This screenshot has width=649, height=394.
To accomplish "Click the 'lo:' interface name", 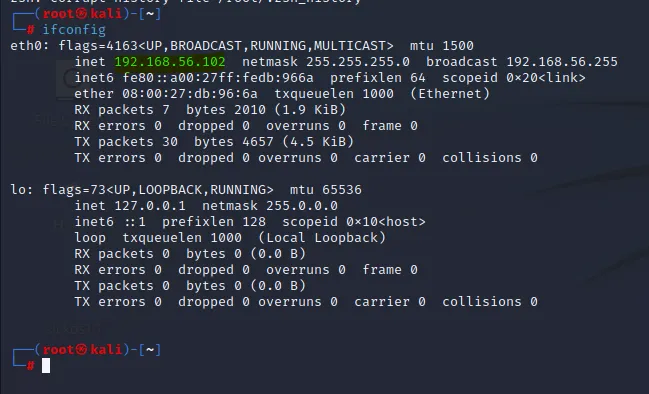I will point(22,190).
